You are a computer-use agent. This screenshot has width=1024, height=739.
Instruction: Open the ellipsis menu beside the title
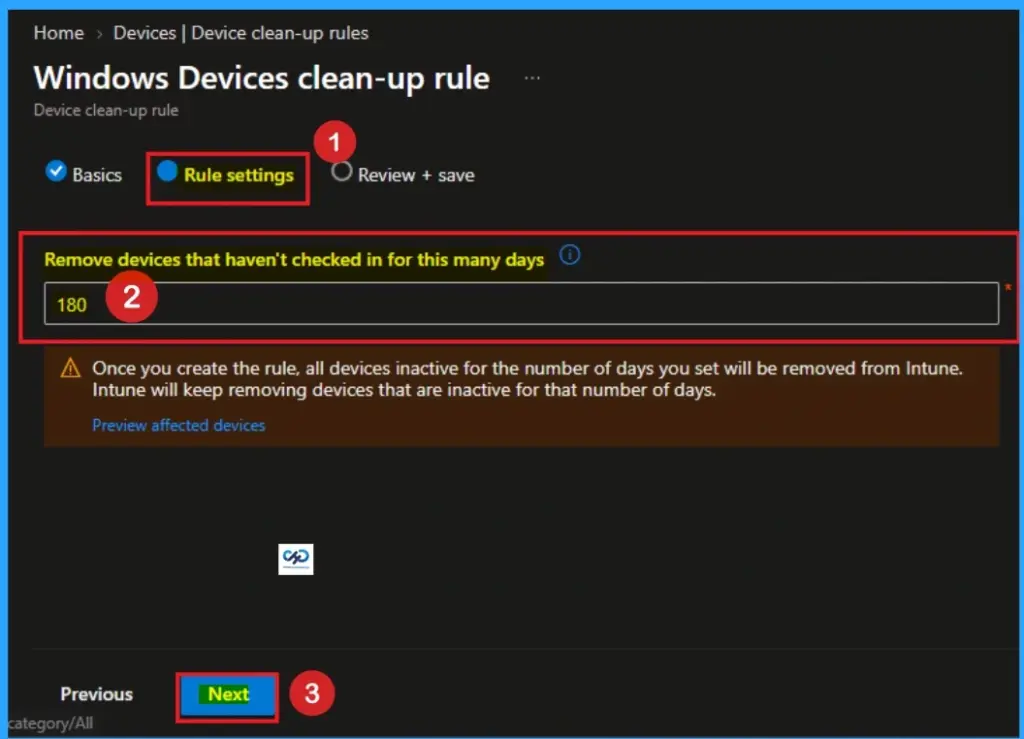(x=532, y=78)
